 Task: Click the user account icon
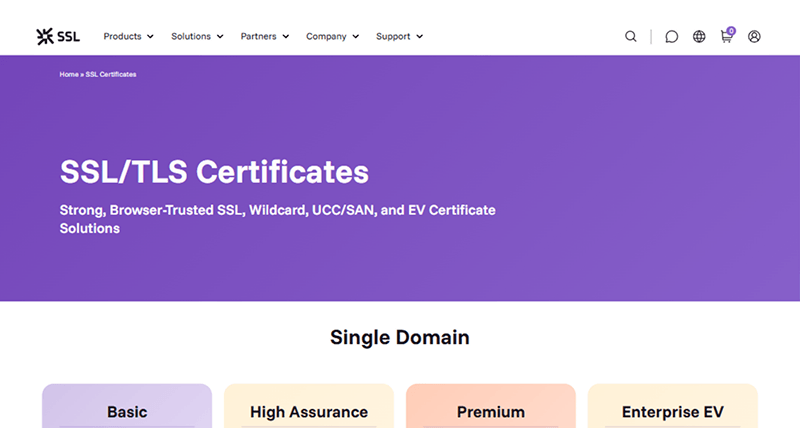754,36
